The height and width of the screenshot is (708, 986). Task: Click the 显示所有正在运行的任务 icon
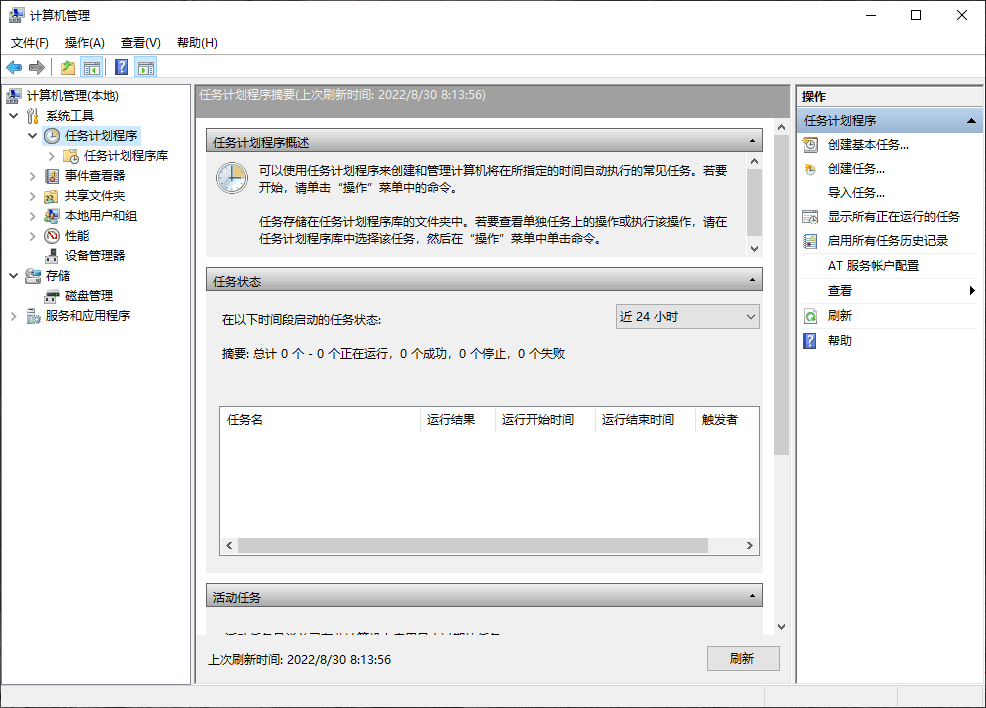811,217
